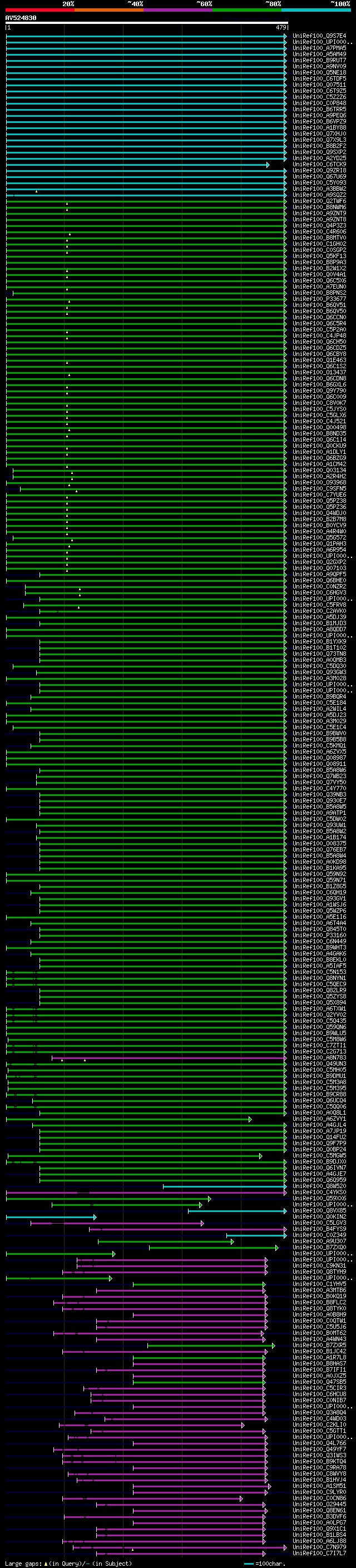This screenshot has height=1568, width=356.
Task: Select hit label UniRef100_C0P848
Action: click(x=319, y=103)
